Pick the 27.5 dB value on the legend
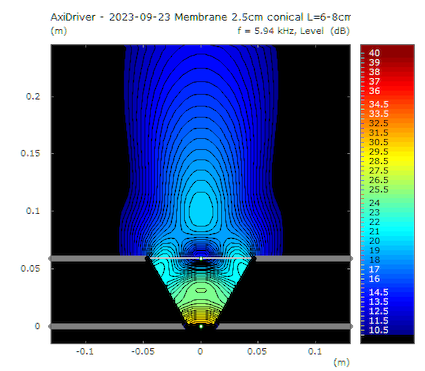 tap(379, 170)
